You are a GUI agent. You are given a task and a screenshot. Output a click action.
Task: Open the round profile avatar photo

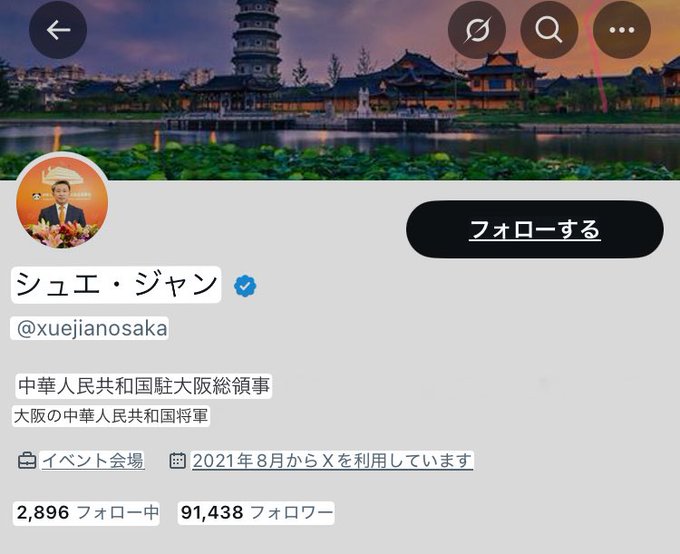pyautogui.click(x=62, y=202)
